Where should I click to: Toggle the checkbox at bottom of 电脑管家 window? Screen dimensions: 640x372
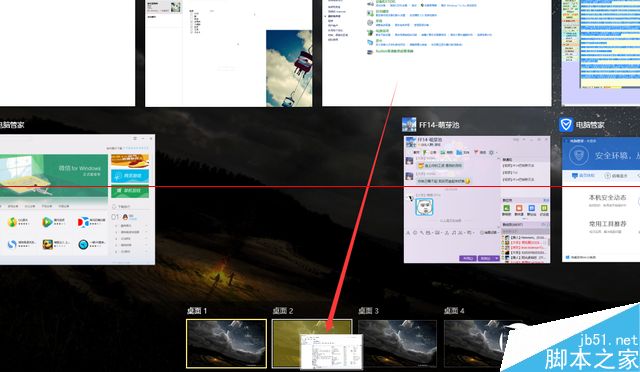[568, 258]
